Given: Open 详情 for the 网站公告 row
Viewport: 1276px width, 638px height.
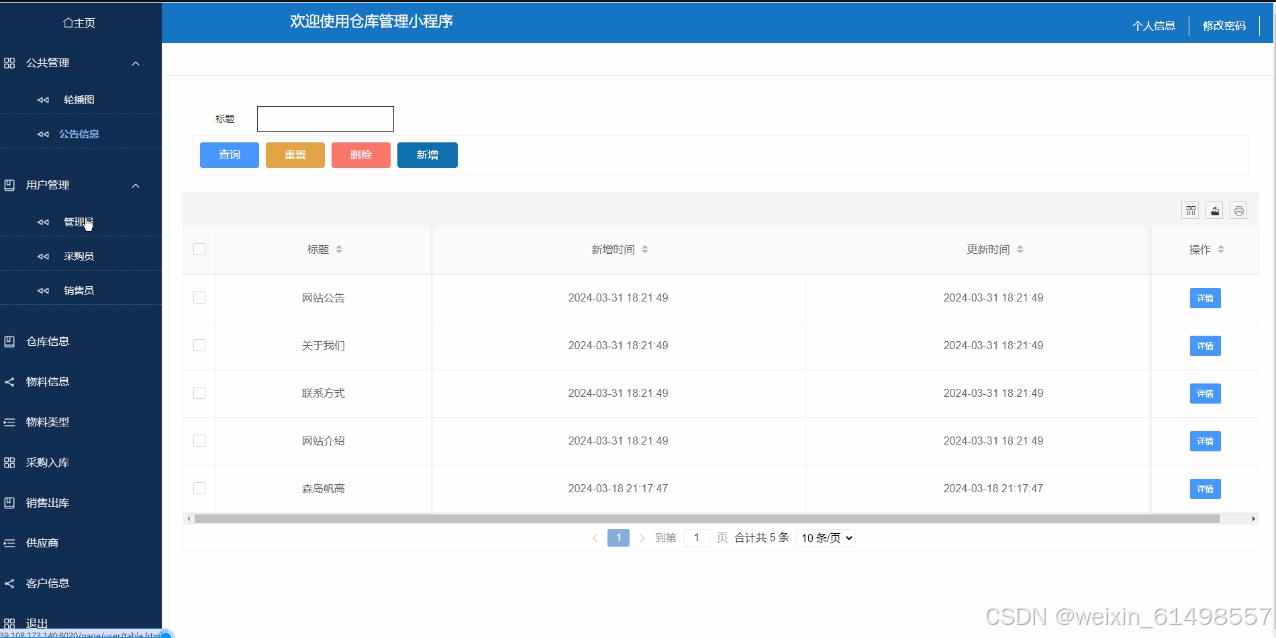Looking at the screenshot, I should tap(1205, 298).
